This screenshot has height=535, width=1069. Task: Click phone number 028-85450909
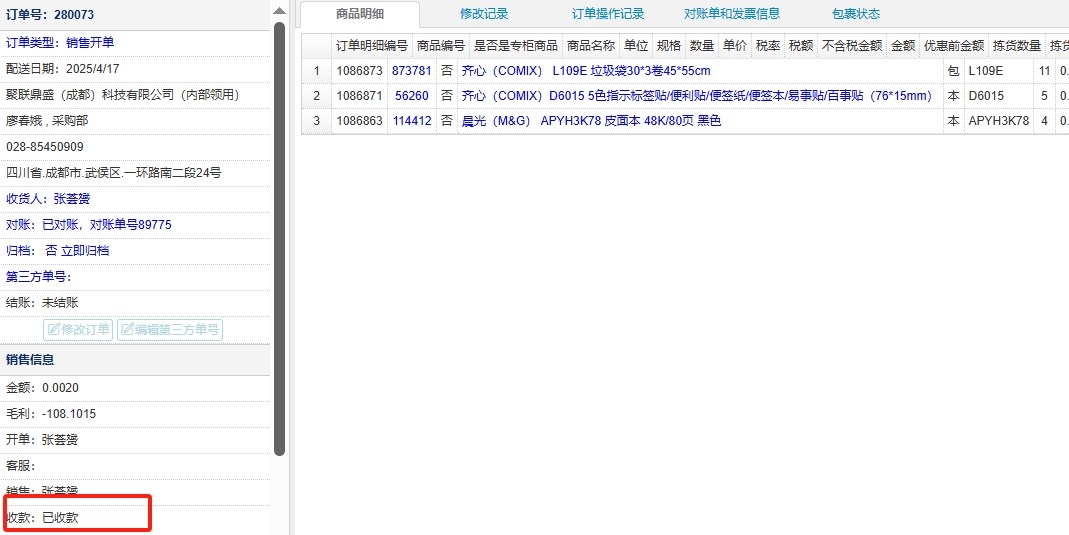click(x=45, y=147)
